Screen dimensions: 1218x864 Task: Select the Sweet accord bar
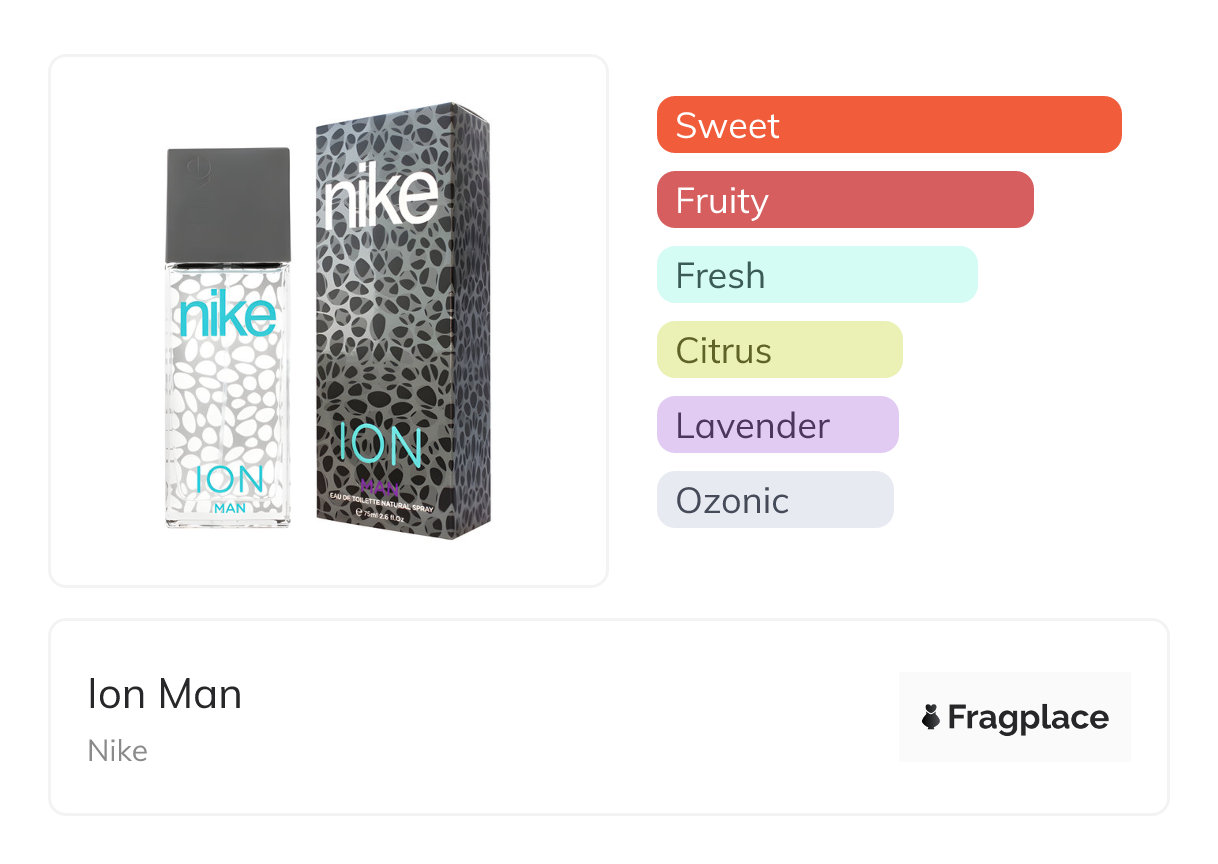pos(888,125)
